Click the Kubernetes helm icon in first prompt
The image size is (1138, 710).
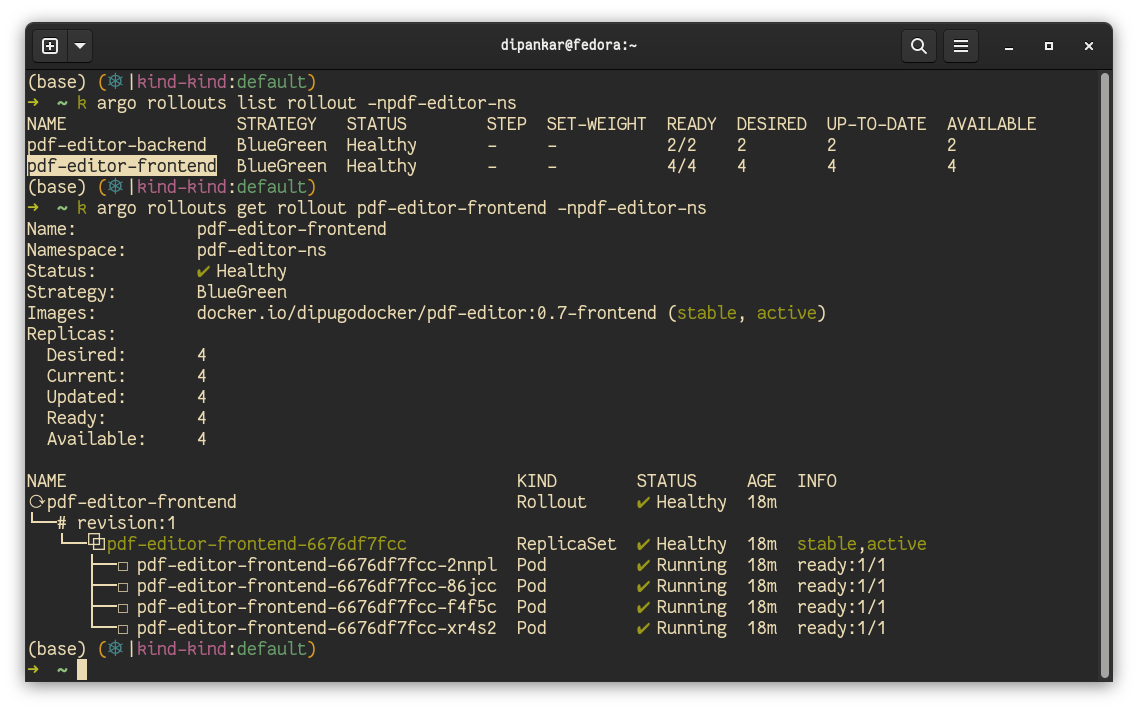115,81
